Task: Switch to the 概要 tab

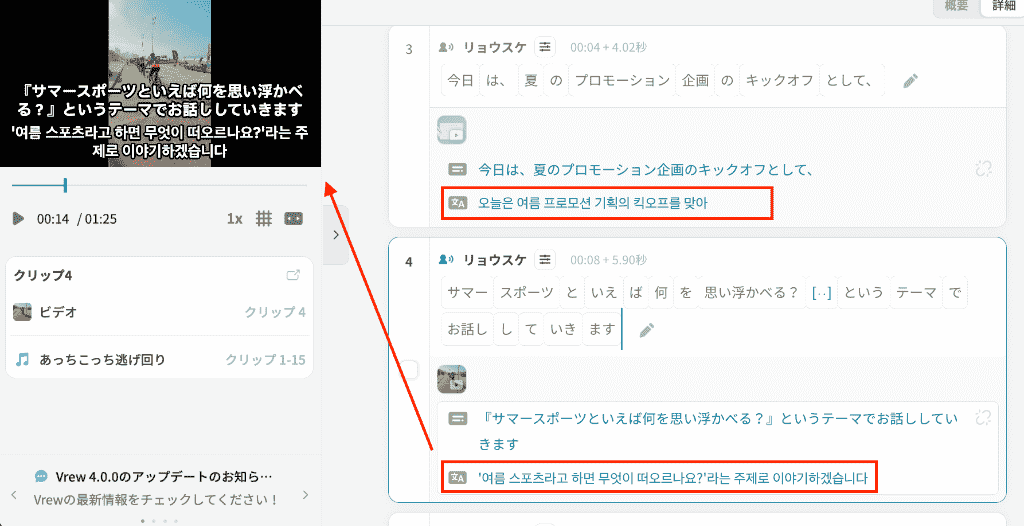Action: pos(956,6)
